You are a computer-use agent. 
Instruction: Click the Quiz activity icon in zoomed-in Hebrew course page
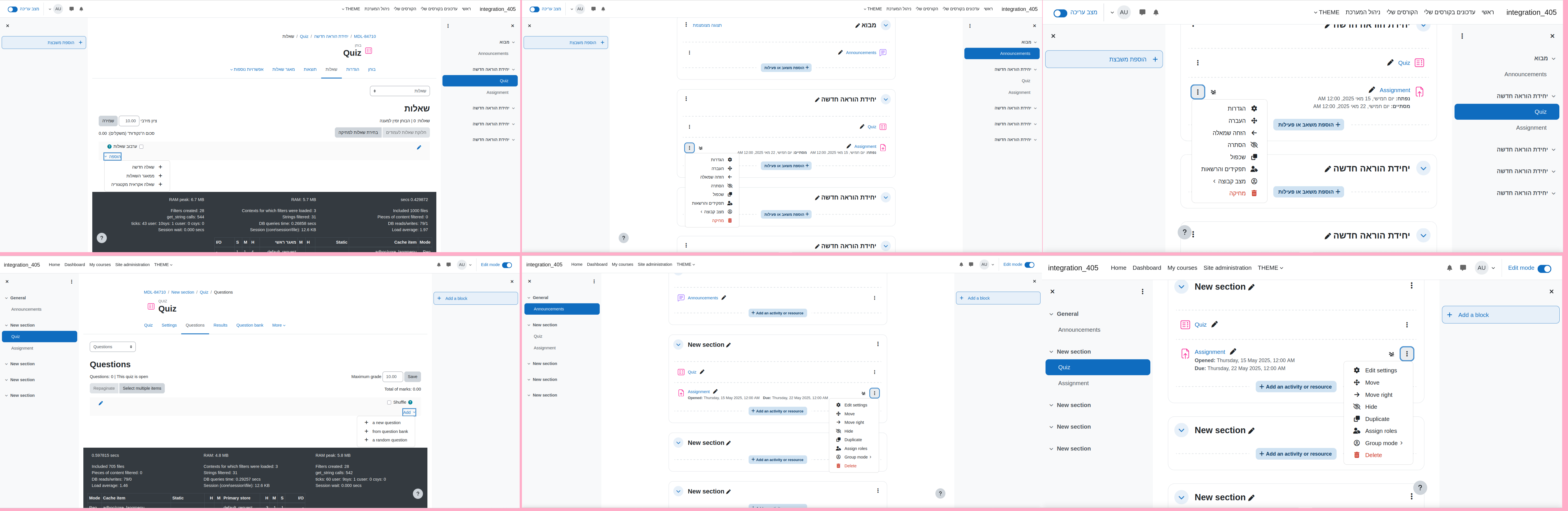pyautogui.click(x=1419, y=63)
